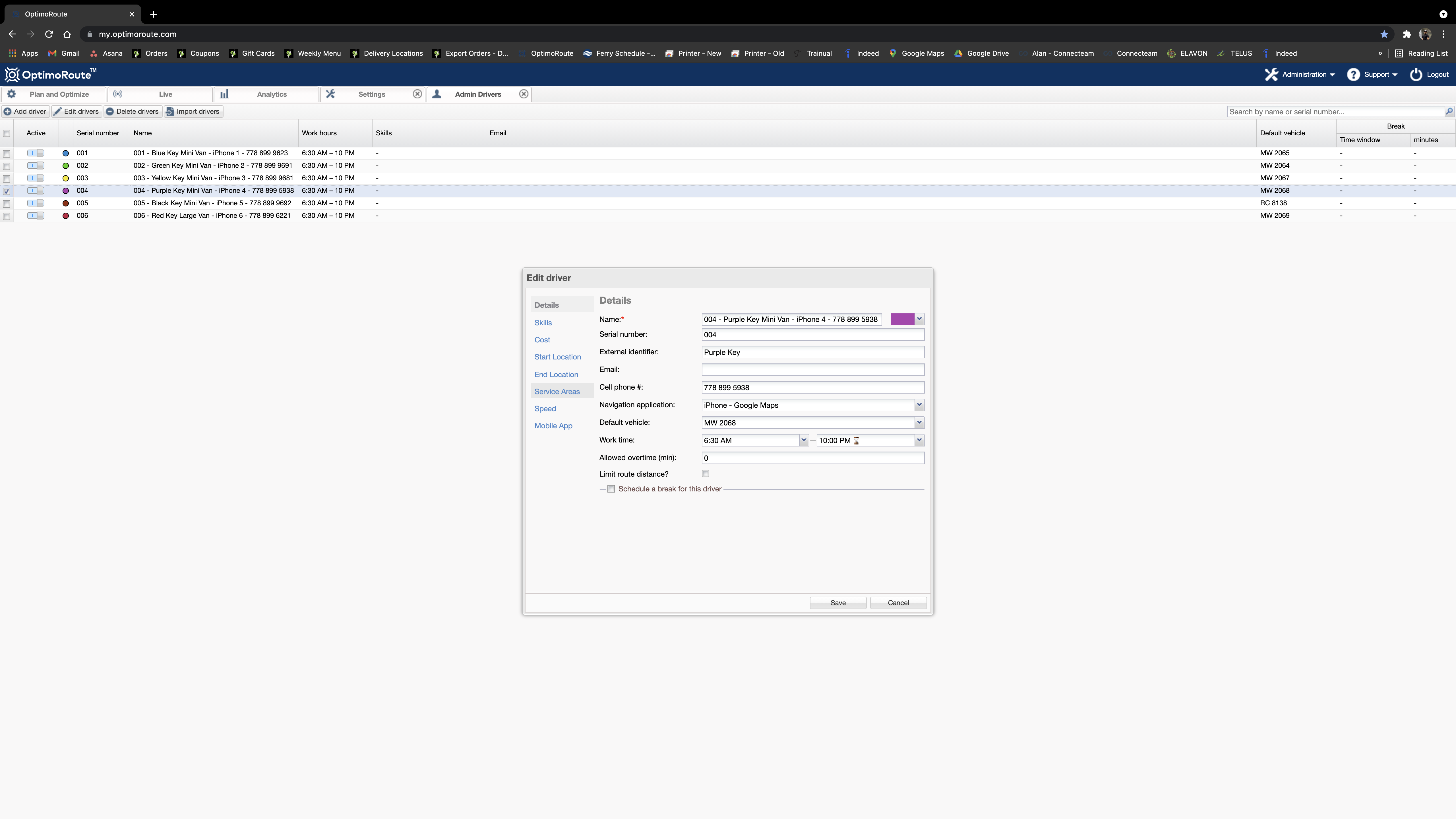Click the Save button
Viewport: 1456px width, 819px height.
click(838, 603)
